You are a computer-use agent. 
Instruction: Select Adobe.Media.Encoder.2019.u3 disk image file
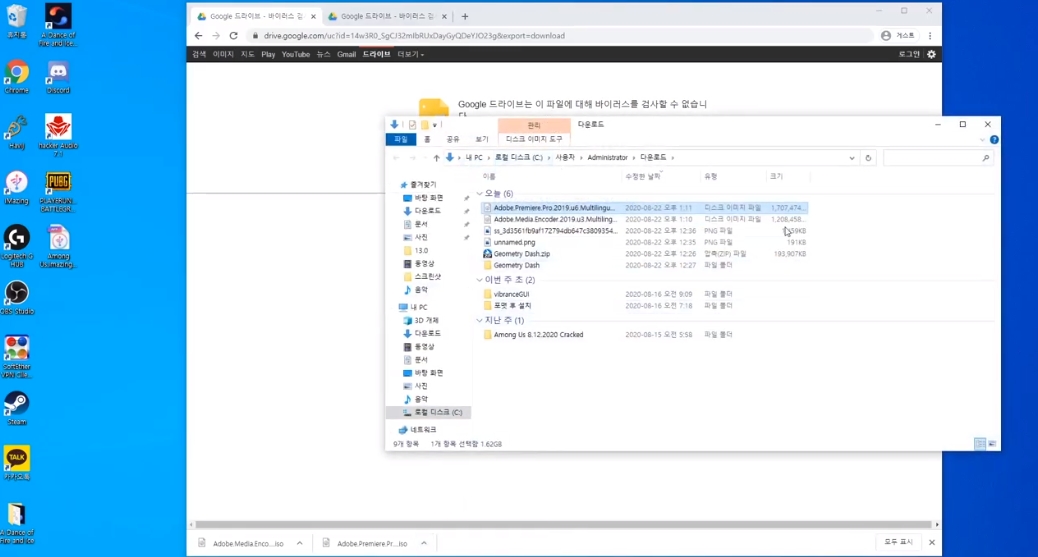644,219
